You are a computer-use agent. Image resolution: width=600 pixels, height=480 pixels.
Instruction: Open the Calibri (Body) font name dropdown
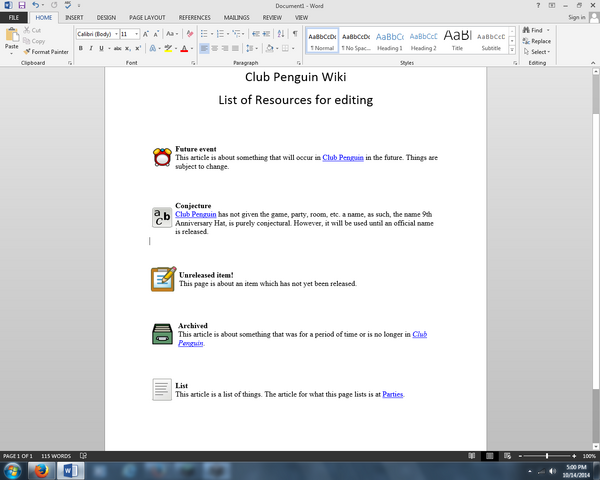(117, 34)
